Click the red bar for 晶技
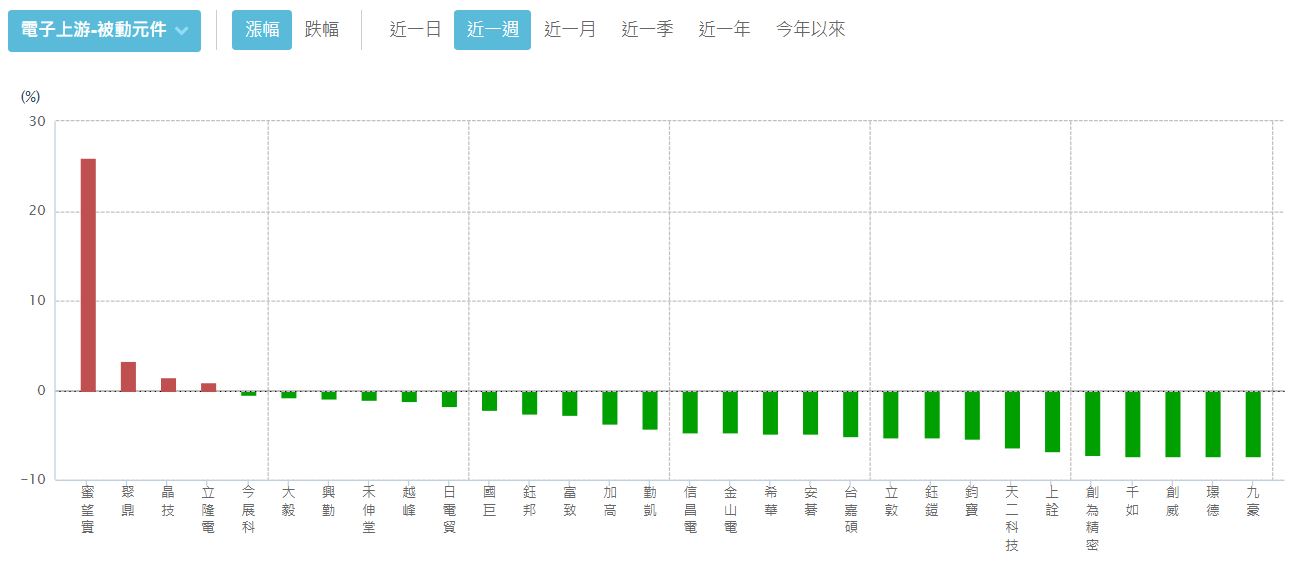 [168, 385]
